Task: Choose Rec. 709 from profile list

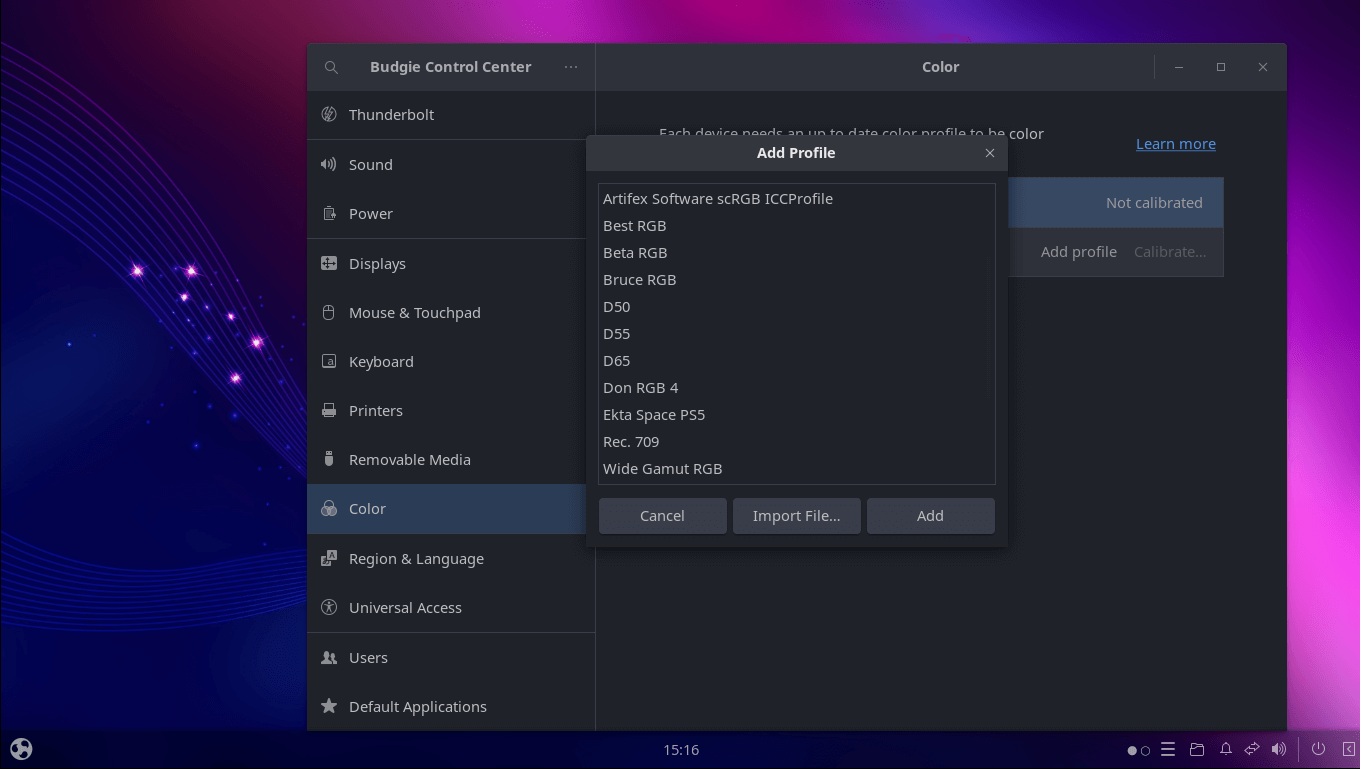Action: click(631, 441)
